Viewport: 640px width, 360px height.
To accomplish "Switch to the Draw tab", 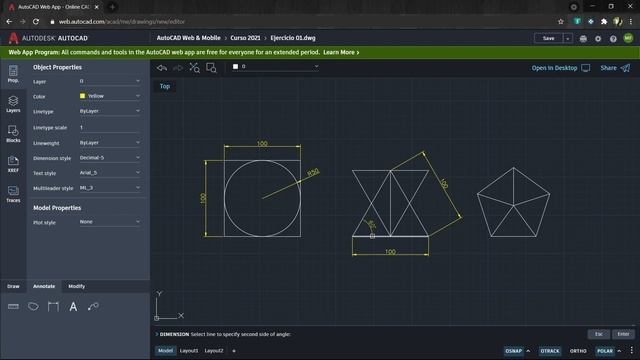I will (x=13, y=286).
